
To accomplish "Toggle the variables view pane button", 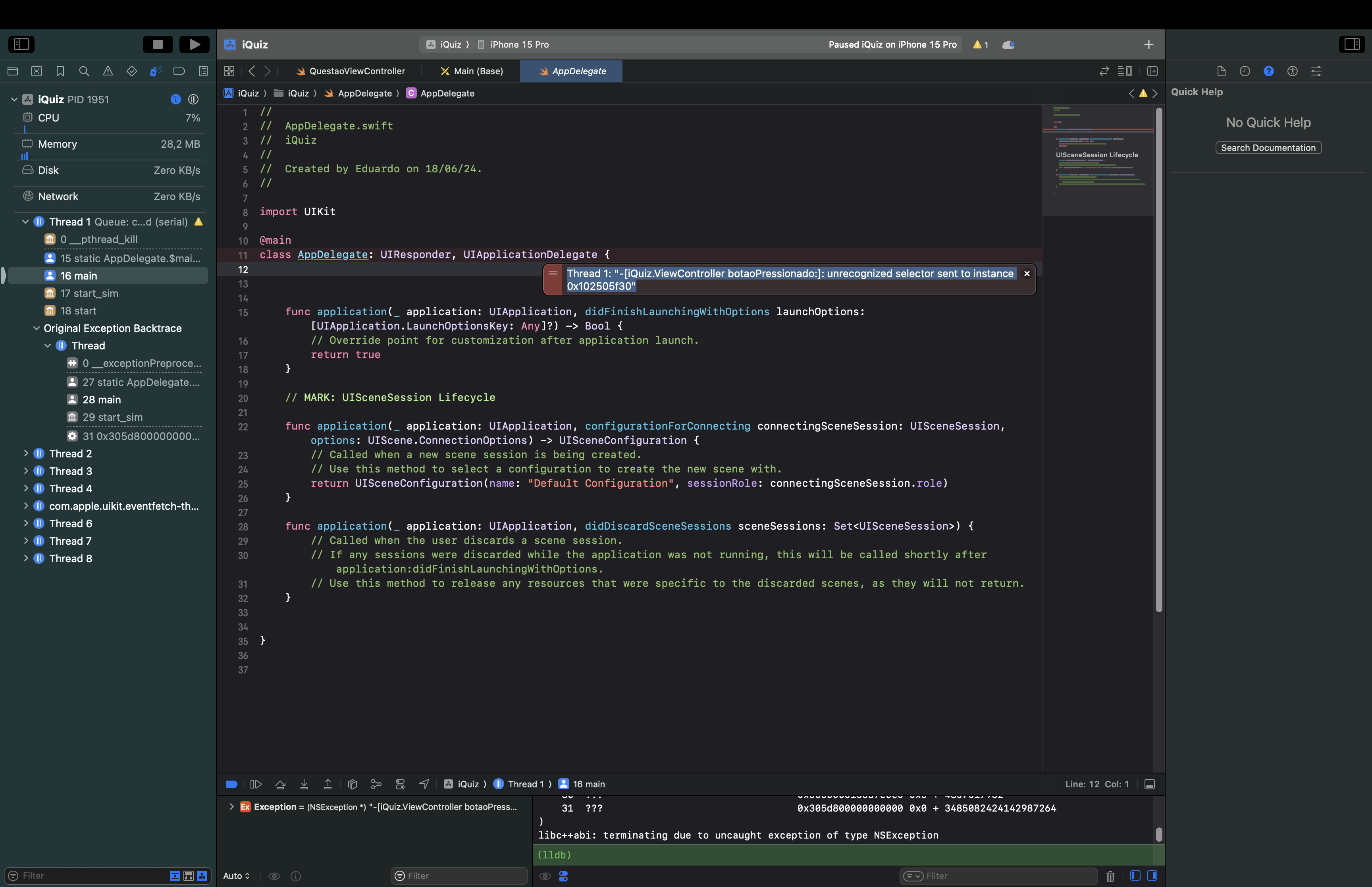I will tap(1135, 875).
